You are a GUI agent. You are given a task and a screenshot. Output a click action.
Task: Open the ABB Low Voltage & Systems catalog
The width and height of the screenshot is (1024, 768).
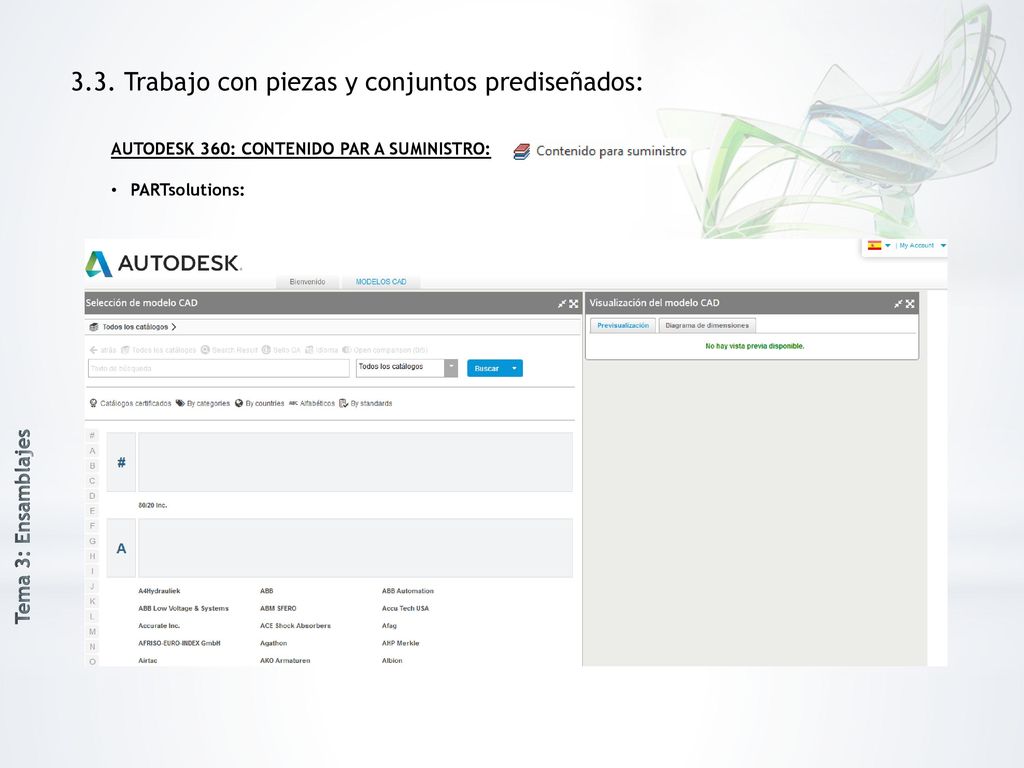coord(184,609)
